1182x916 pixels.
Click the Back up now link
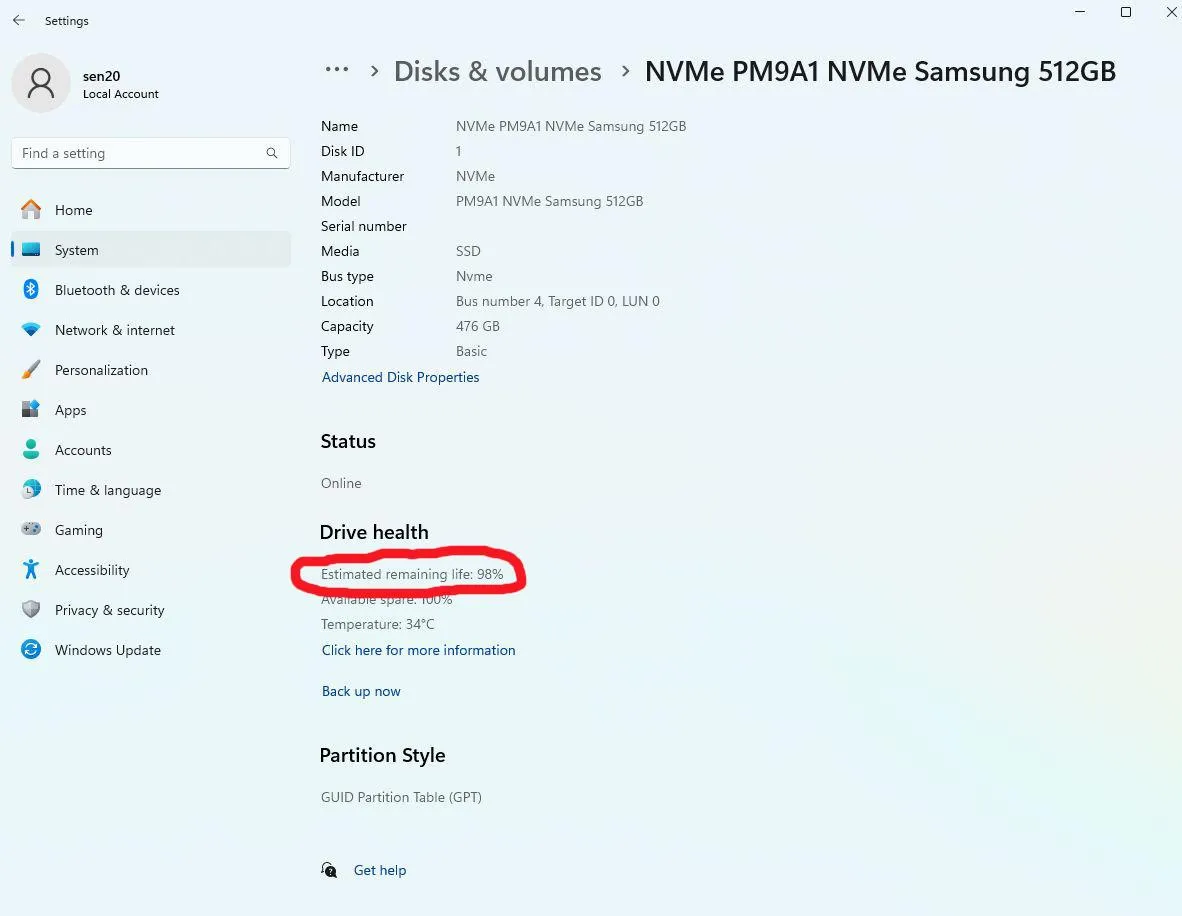click(x=361, y=691)
